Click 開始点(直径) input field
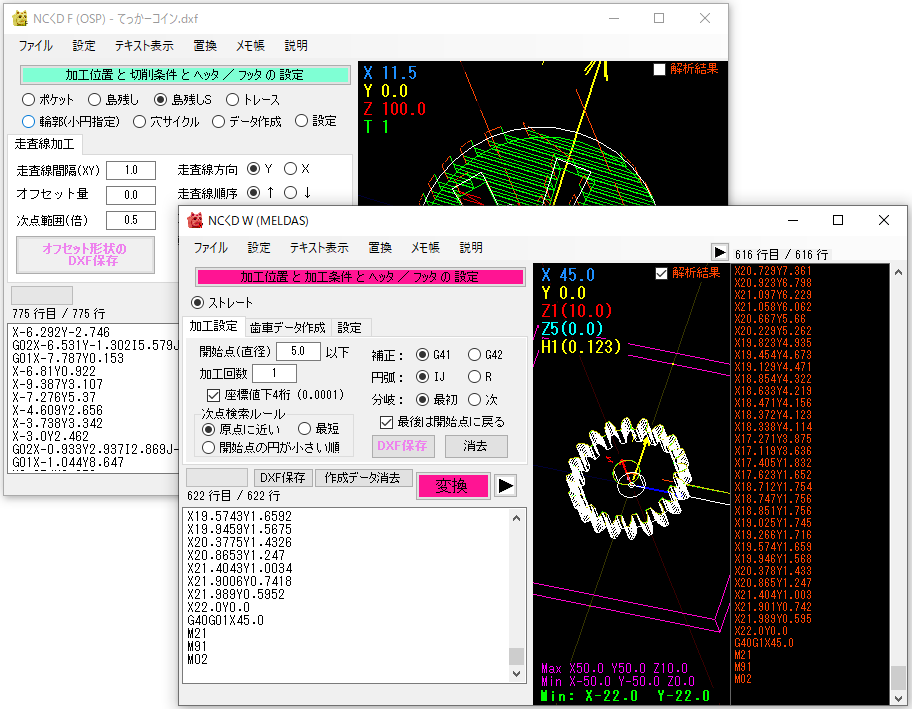This screenshot has width=912, height=709. click(x=298, y=351)
